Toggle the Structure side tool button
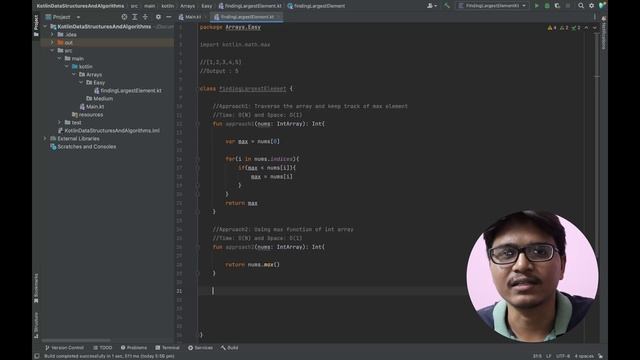 coord(36,325)
